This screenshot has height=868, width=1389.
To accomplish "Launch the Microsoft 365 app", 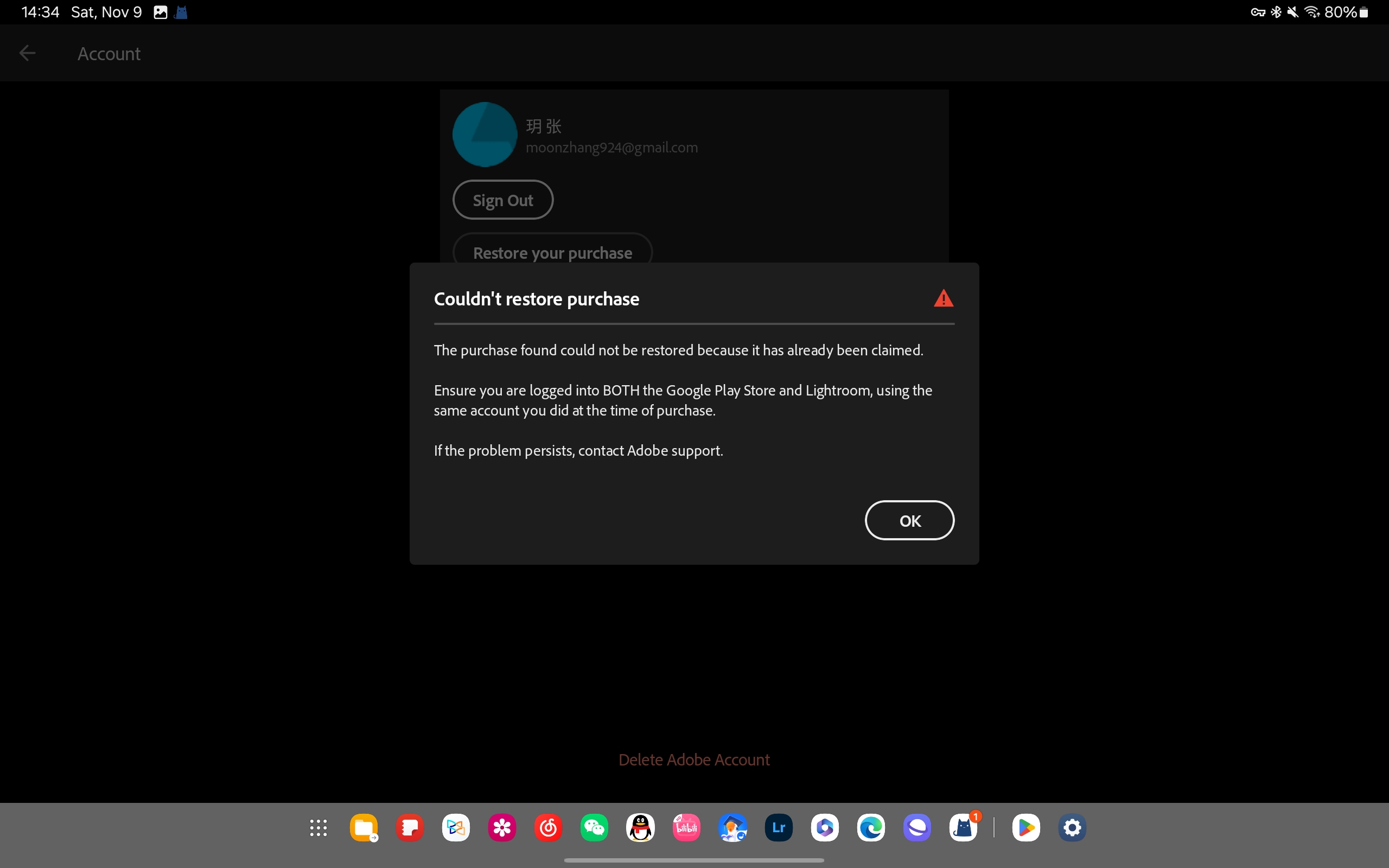I will [825, 827].
